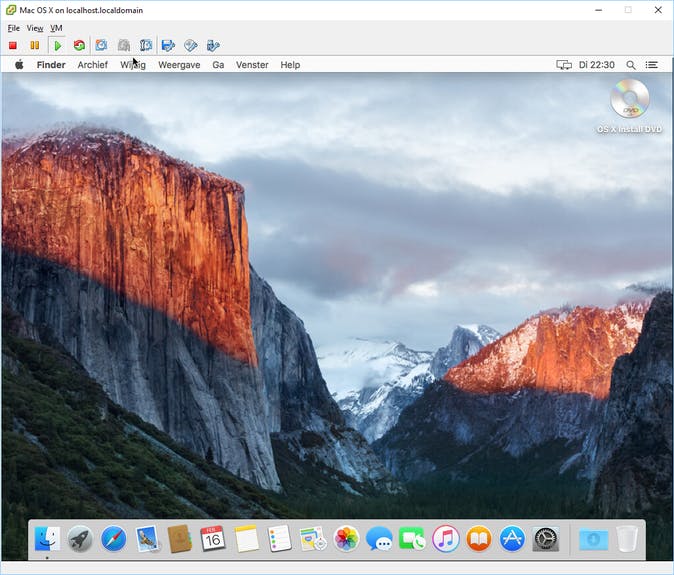
Task: Open the yellow Notes app in Dock
Action: click(x=246, y=538)
